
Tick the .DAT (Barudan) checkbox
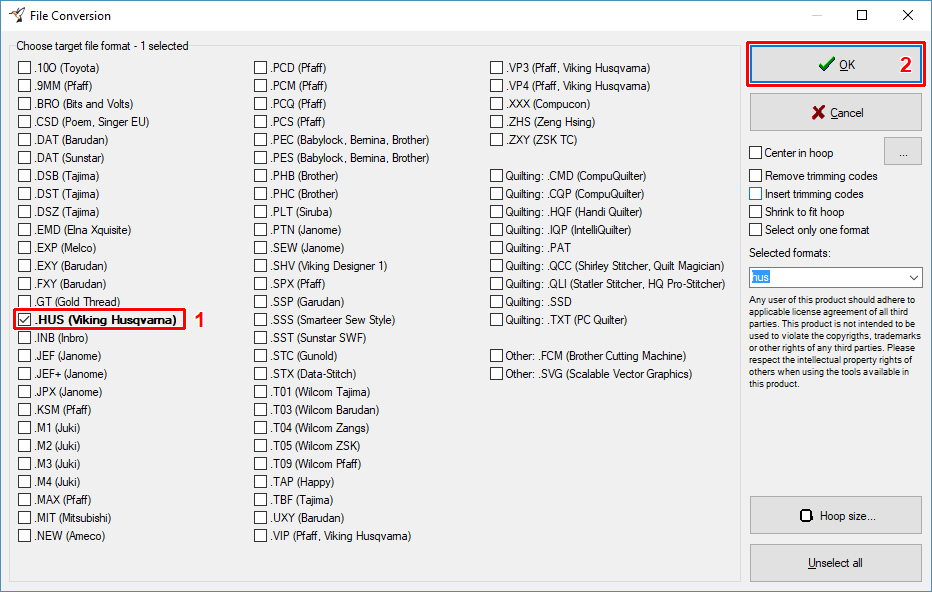pos(24,140)
